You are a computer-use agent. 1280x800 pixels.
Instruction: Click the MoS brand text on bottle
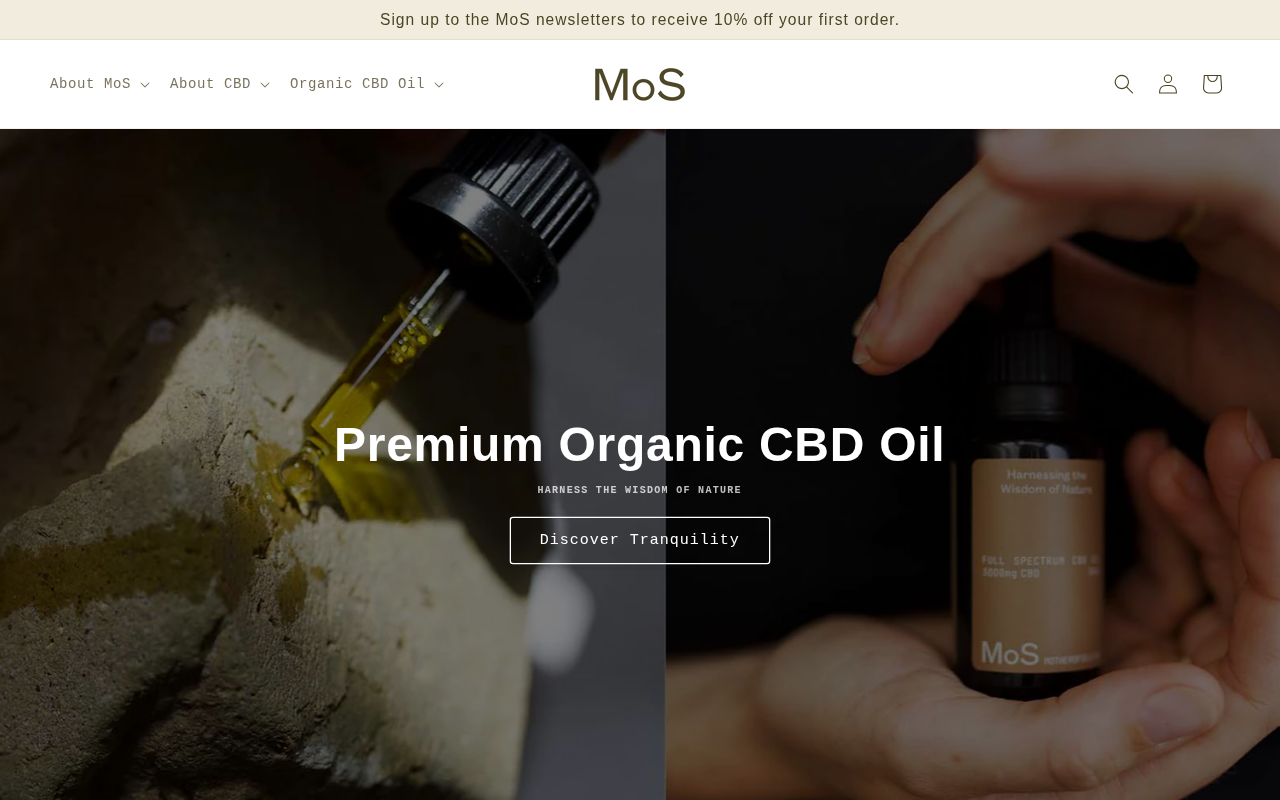(1009, 654)
